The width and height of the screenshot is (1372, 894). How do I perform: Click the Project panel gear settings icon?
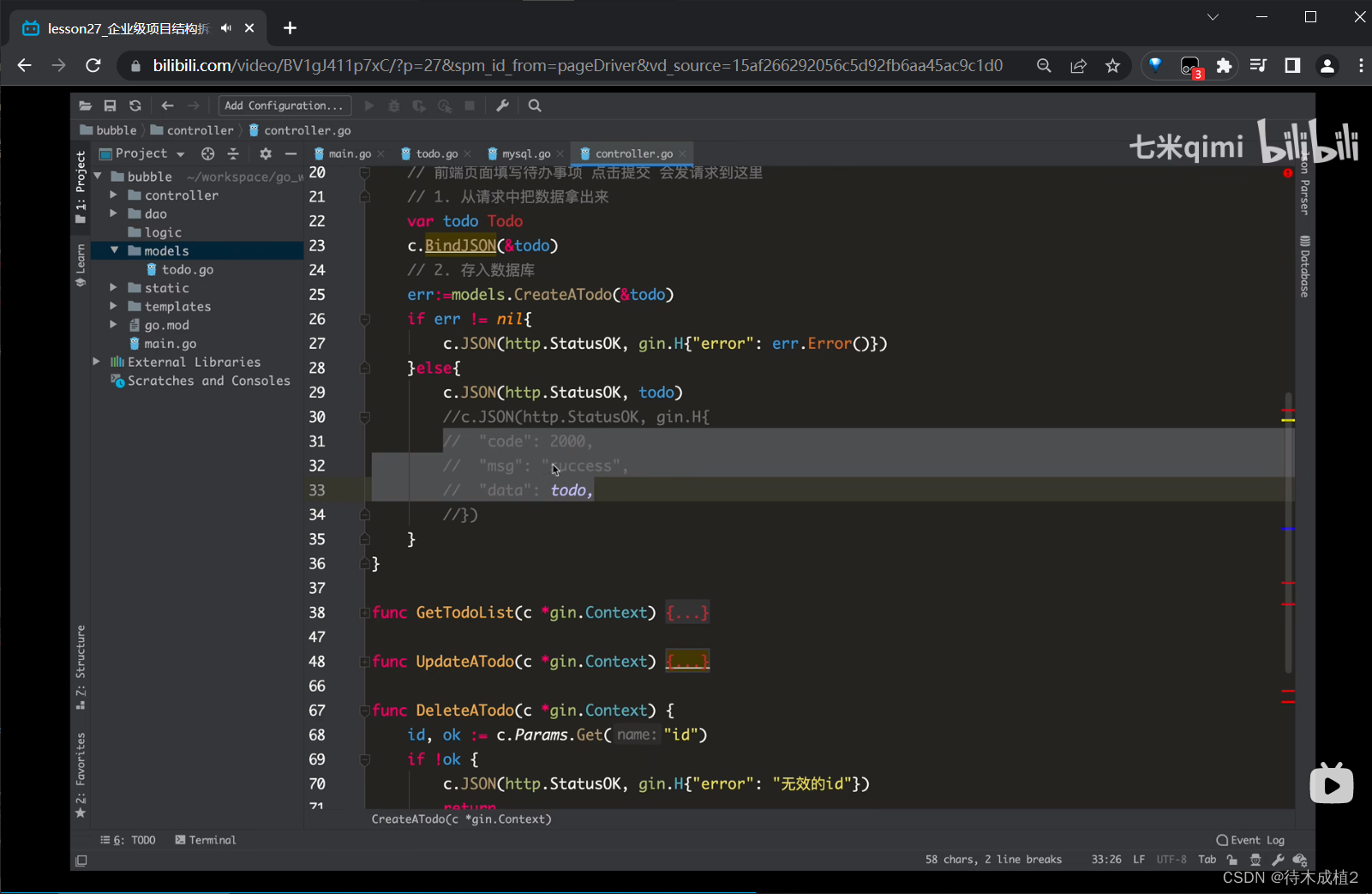click(266, 153)
